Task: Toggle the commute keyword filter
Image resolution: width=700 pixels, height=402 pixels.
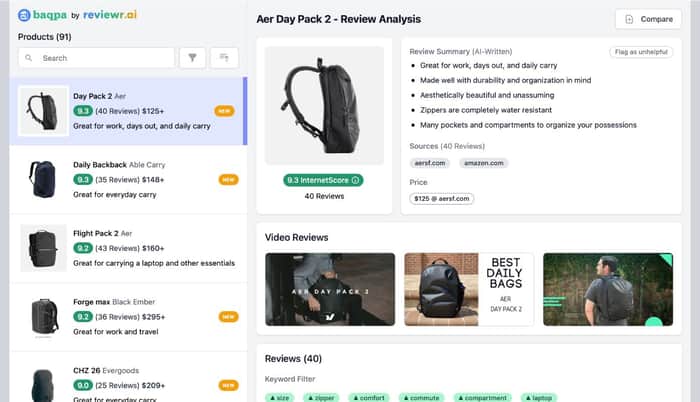Action: point(421,398)
